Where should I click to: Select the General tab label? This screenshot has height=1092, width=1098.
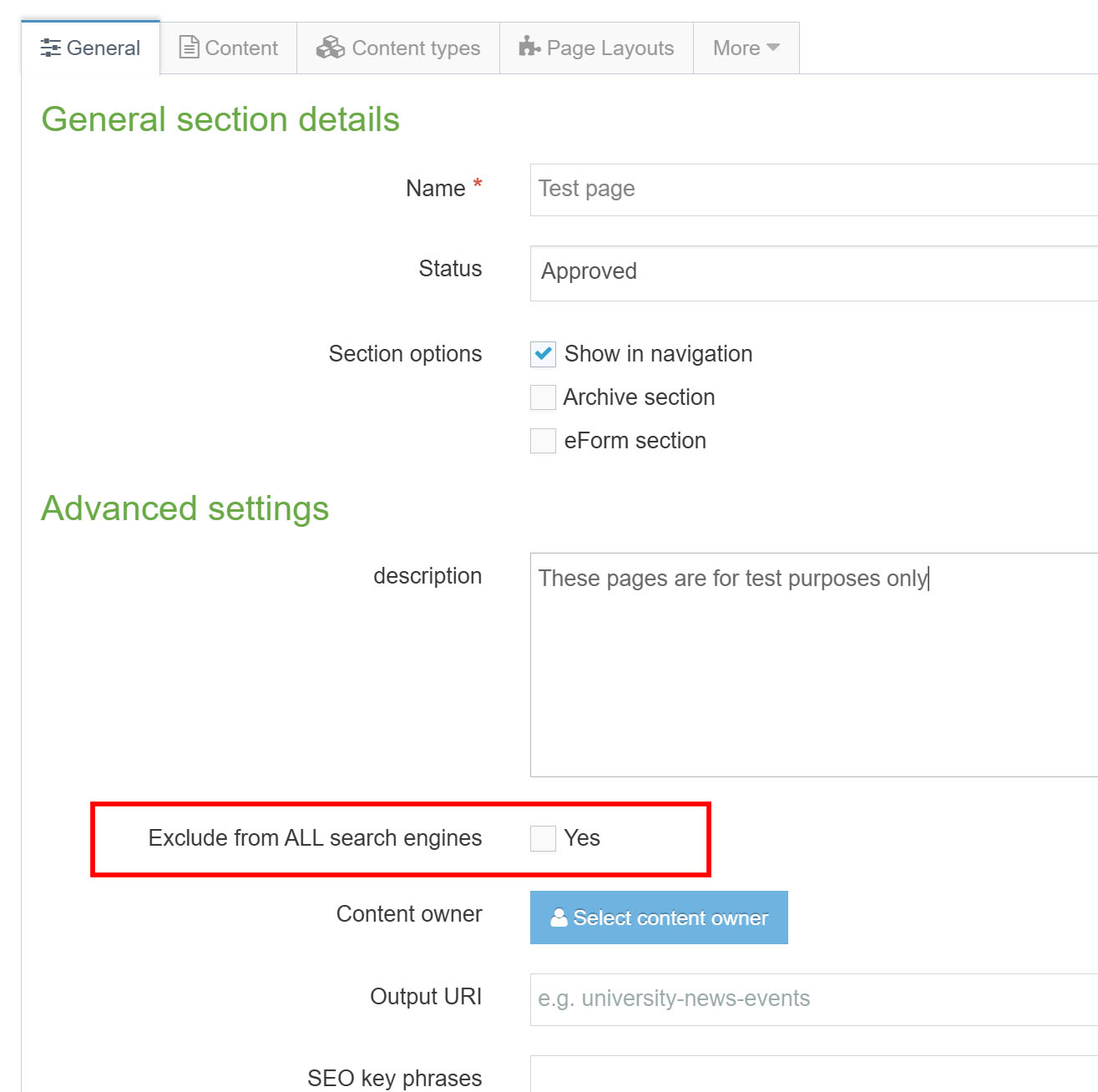104,48
